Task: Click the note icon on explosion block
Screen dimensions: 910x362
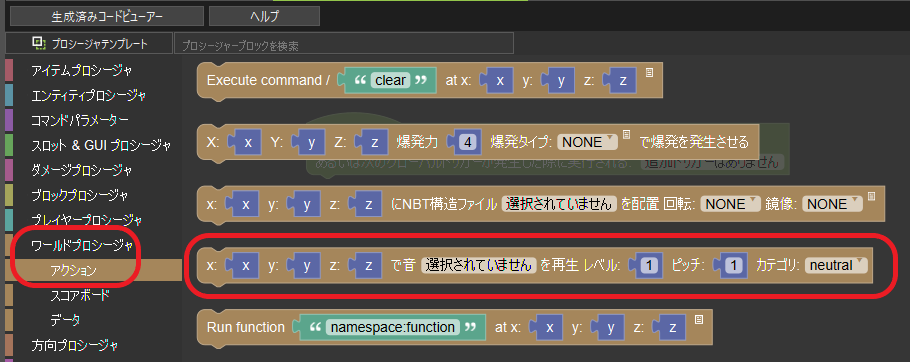Action: point(626,135)
